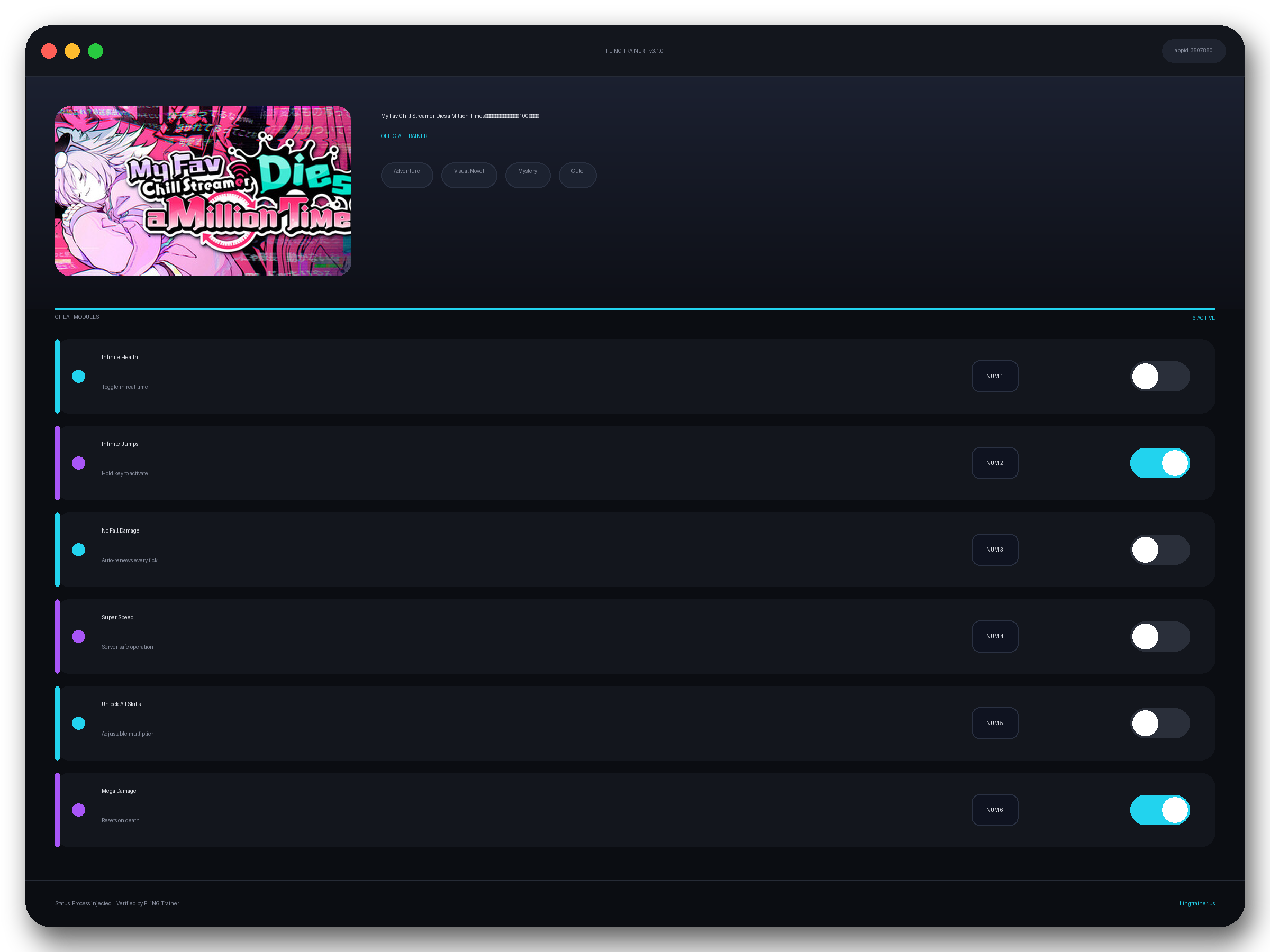Screen dimensions: 1270x952
Task: Minimize window using yellow button
Action: tap(72, 51)
